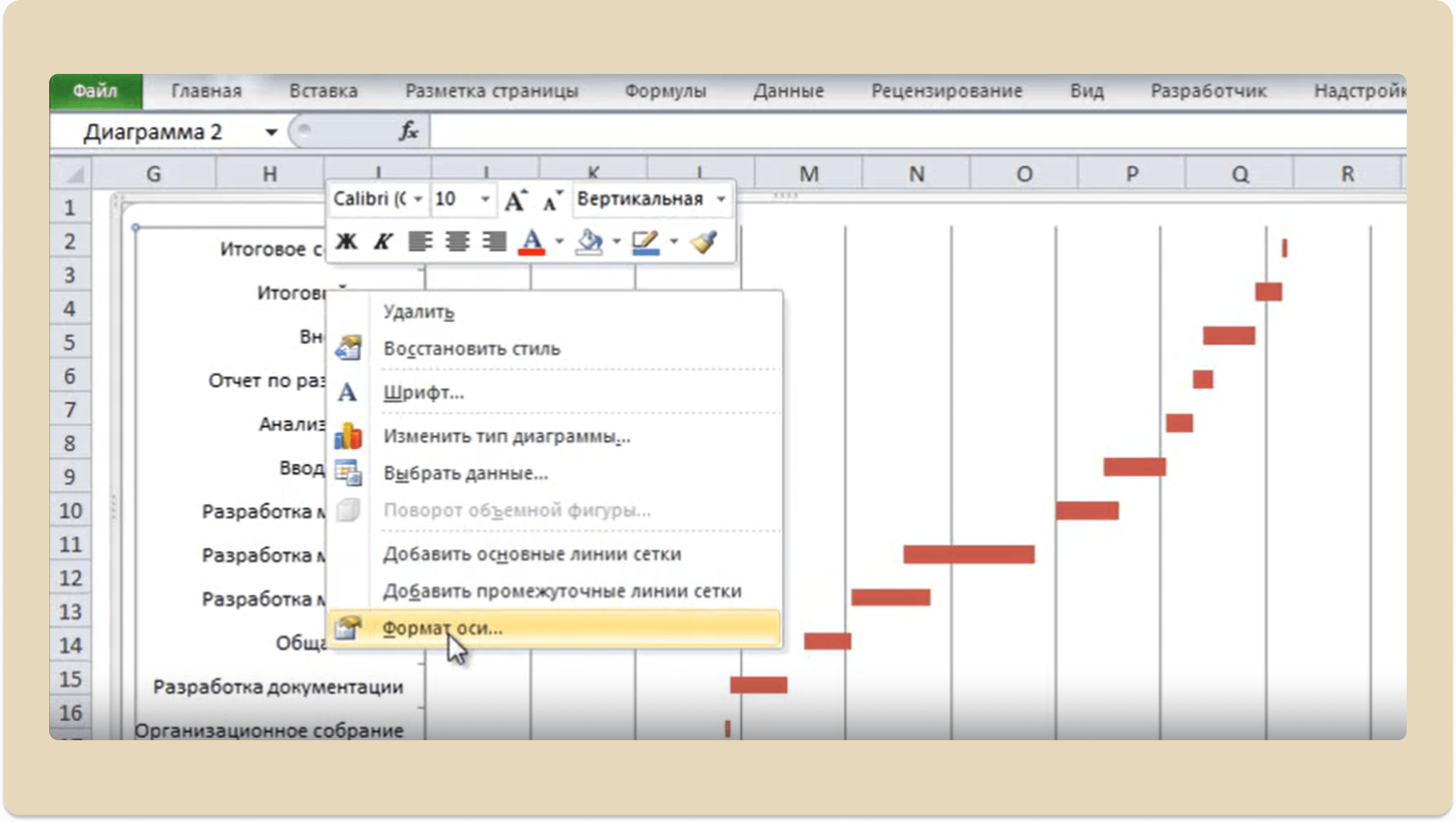Apply right text alignment in mini toolbar
This screenshot has width=1456, height=822.
tap(494, 242)
